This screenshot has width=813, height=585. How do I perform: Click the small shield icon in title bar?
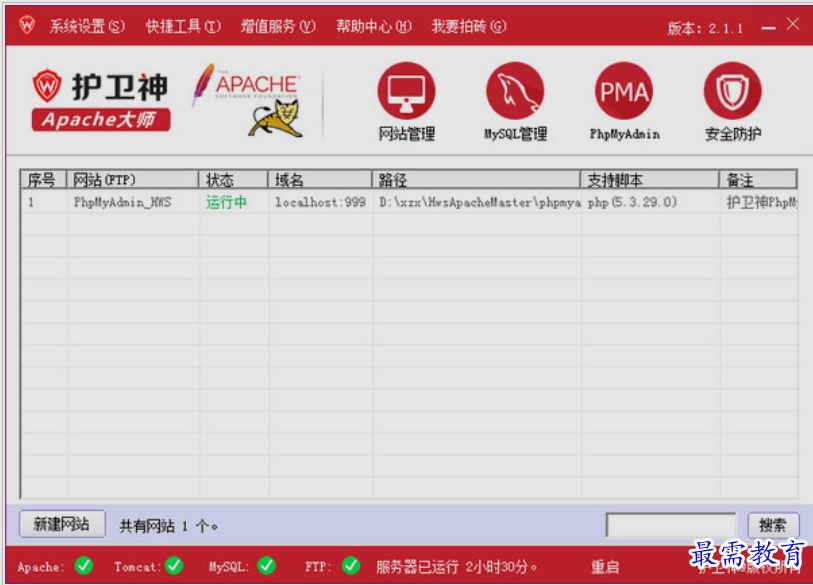(x=27, y=24)
